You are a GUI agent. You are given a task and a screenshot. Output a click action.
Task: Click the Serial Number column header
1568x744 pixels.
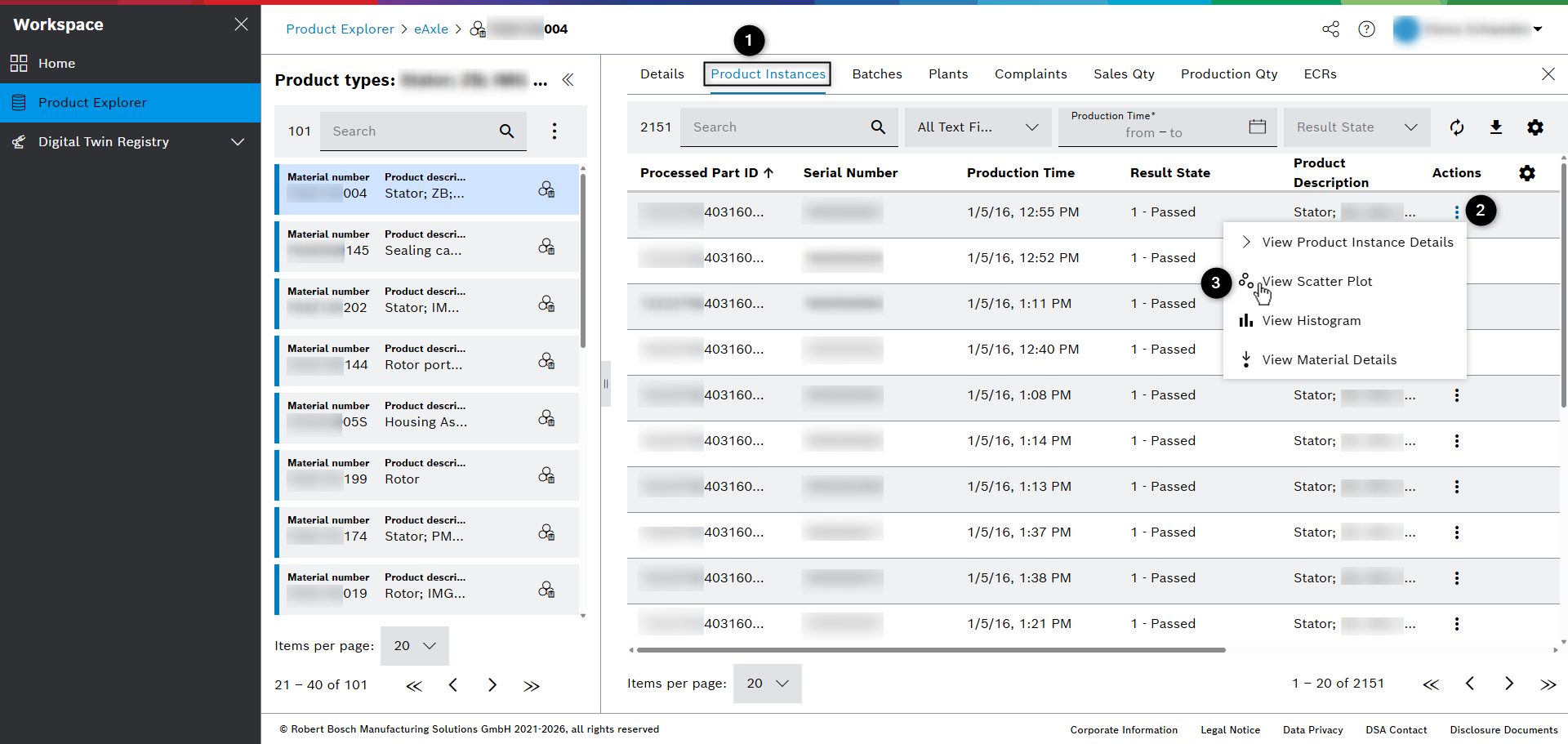point(850,173)
